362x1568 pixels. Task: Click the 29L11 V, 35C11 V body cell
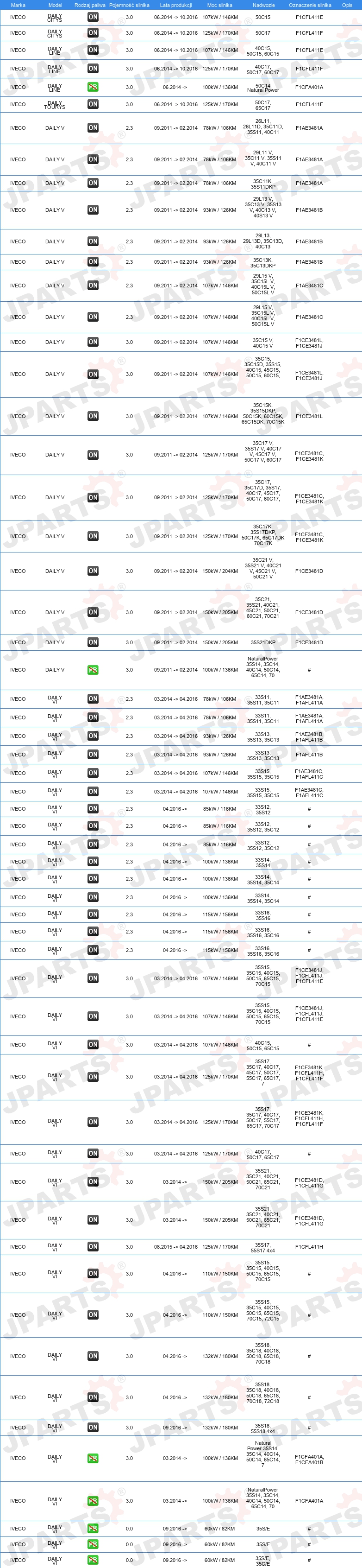[263, 158]
